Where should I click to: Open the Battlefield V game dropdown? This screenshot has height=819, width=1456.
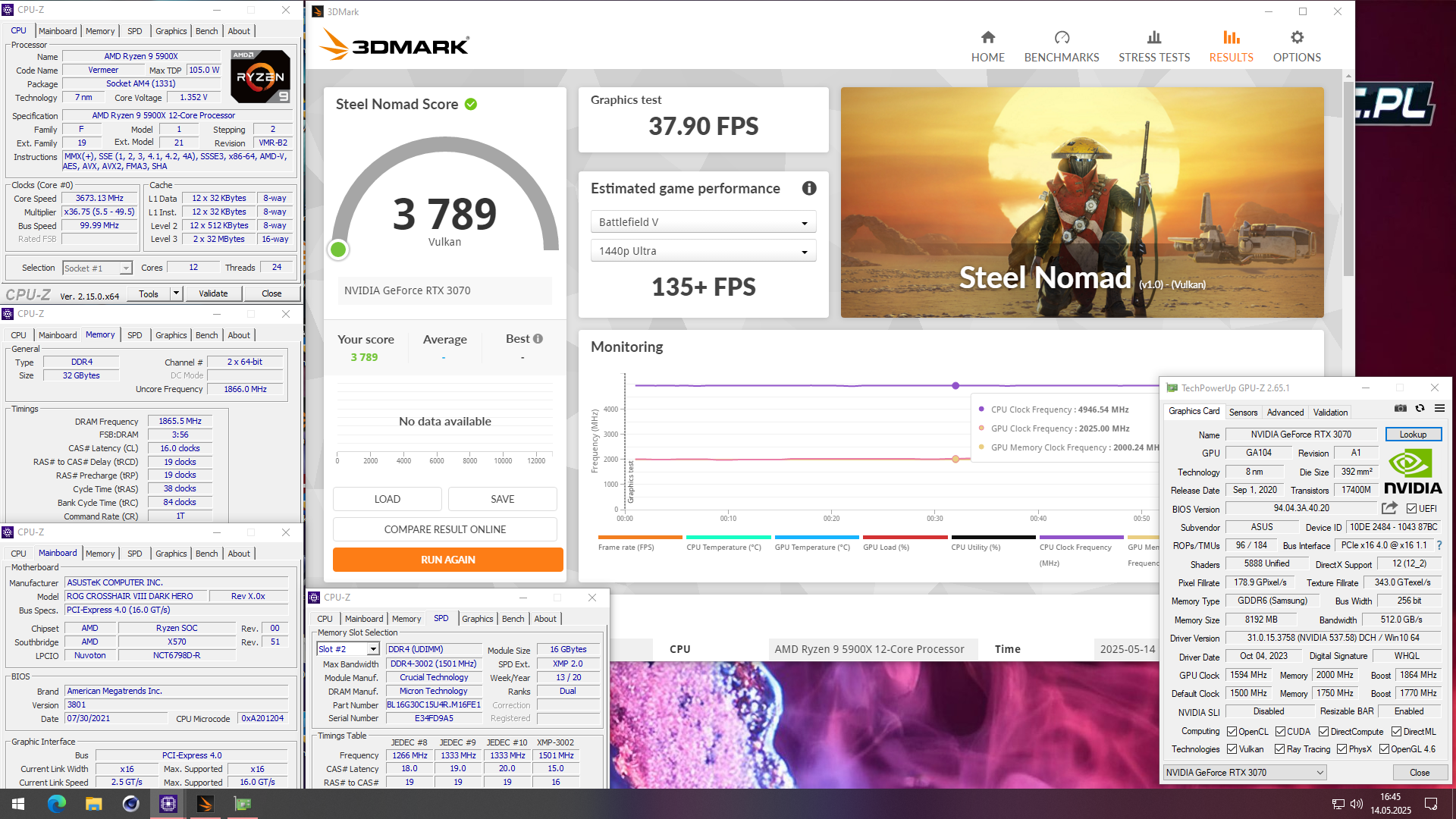pyautogui.click(x=703, y=222)
